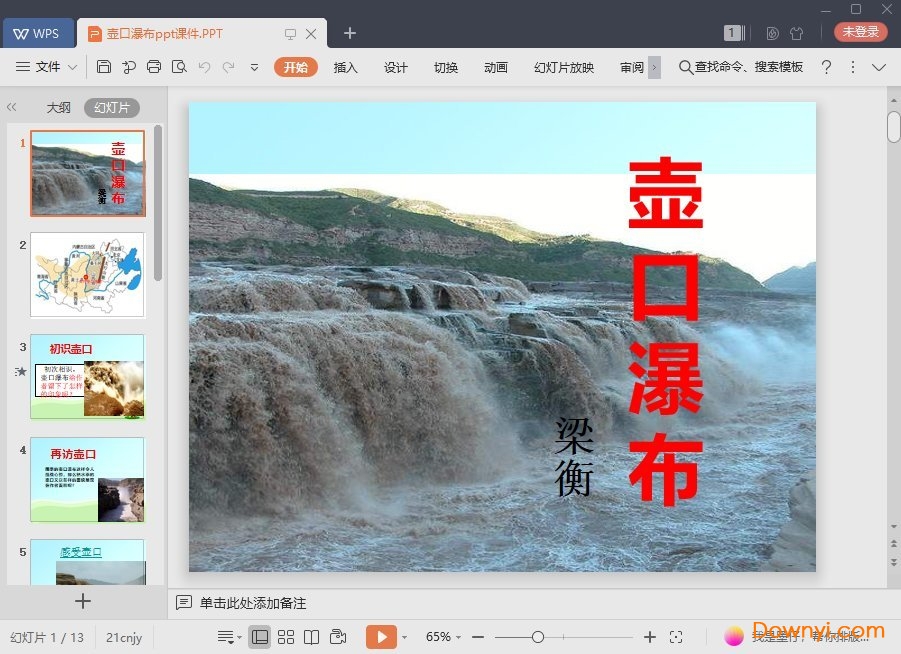901x654 pixels.
Task: Open Print Preview from the quick access toolbar
Action: point(179,66)
